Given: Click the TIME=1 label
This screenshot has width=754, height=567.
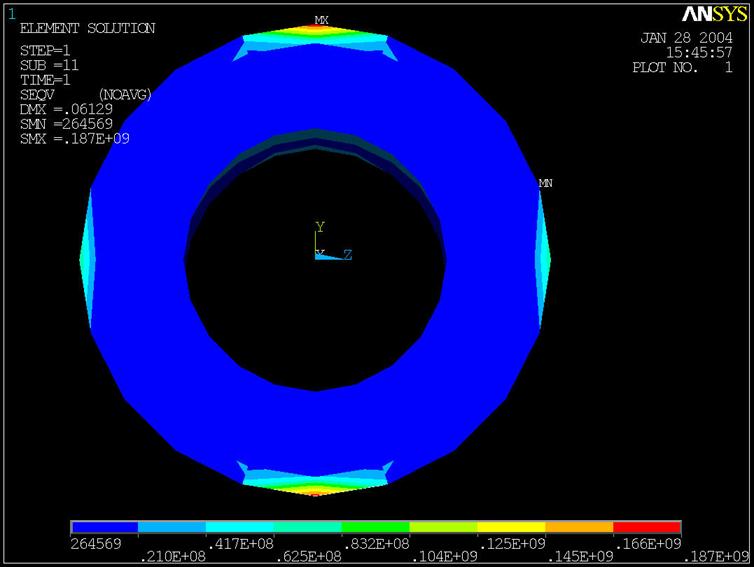Looking at the screenshot, I should [45, 80].
